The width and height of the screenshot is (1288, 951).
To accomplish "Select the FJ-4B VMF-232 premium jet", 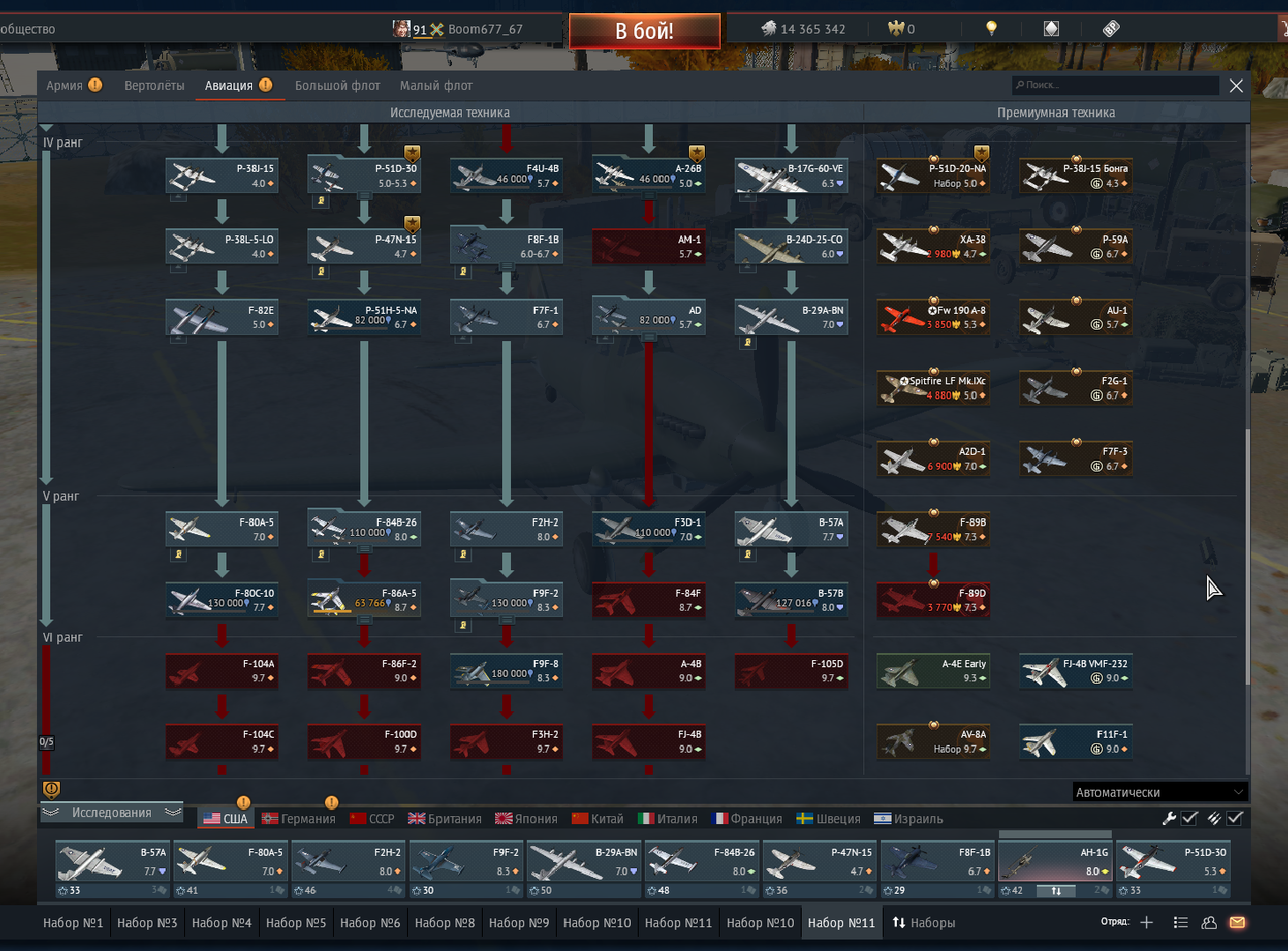I will point(1076,671).
